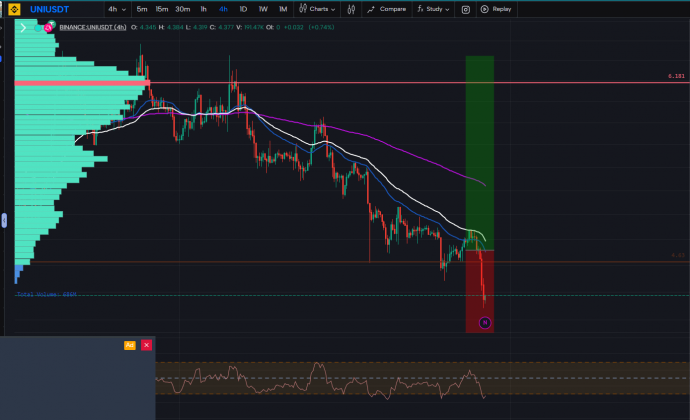
Task: Expand the 4h timeframe dropdown
Action: click(x=116, y=9)
